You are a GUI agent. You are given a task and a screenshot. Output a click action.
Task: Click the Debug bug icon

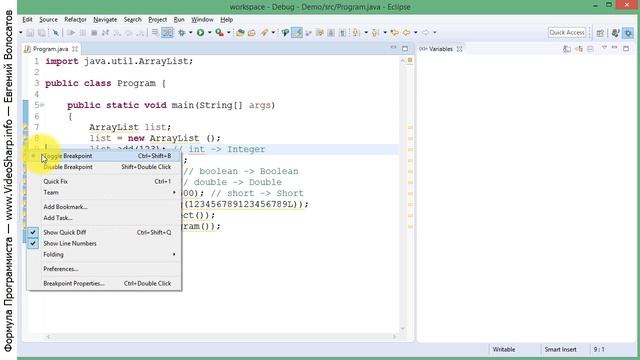(x=182, y=33)
